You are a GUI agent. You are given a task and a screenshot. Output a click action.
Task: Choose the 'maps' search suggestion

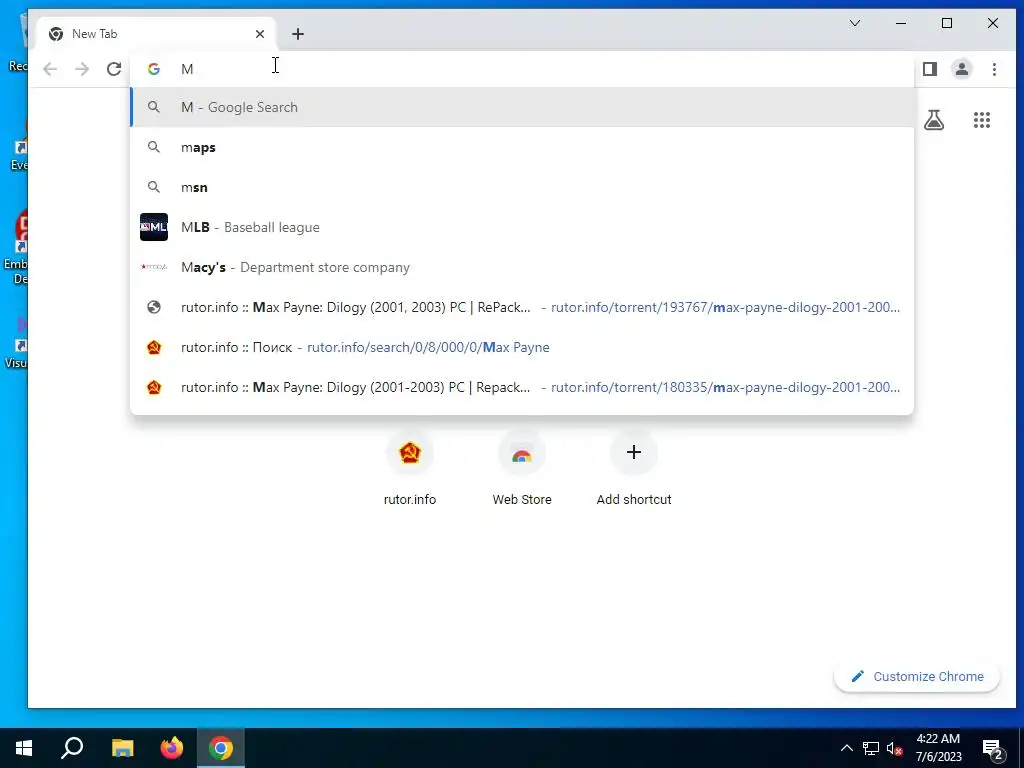(522, 148)
